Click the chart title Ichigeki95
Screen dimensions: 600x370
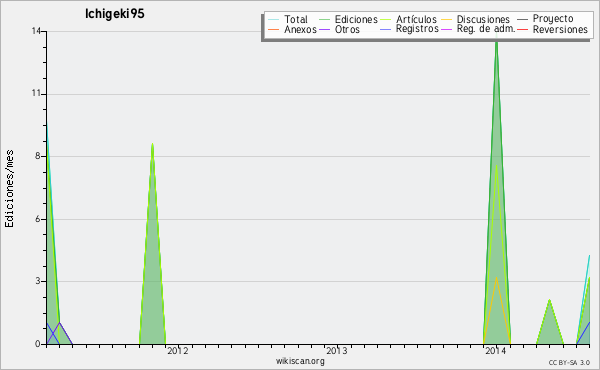tap(114, 14)
